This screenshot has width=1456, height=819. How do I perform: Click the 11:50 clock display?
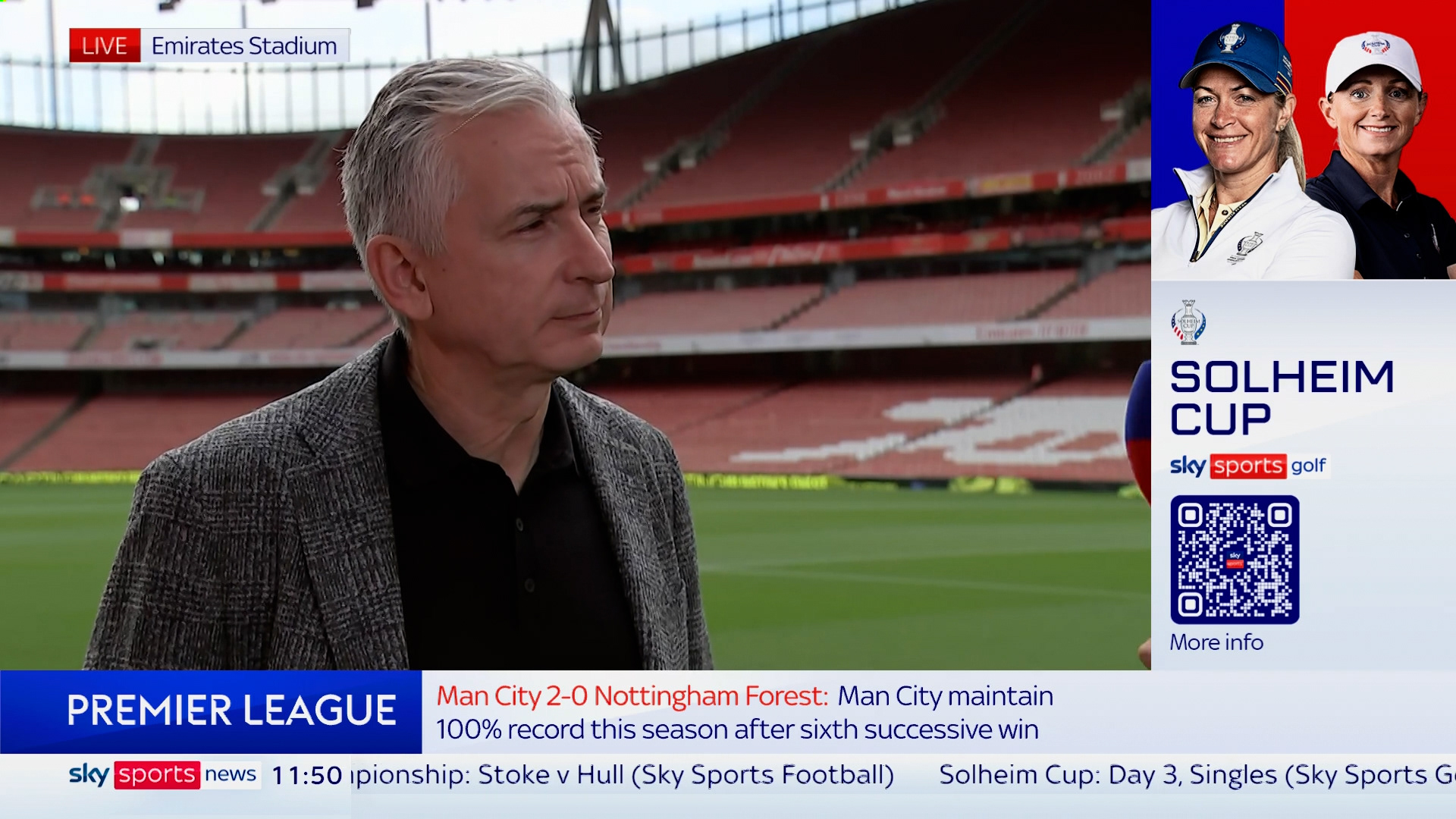pyautogui.click(x=307, y=775)
